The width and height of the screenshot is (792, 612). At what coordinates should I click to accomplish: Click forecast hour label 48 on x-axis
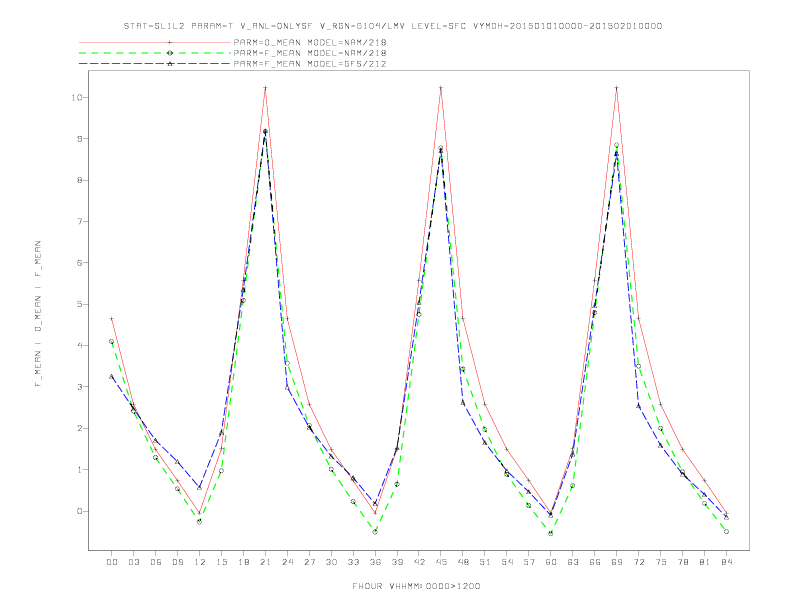click(463, 562)
